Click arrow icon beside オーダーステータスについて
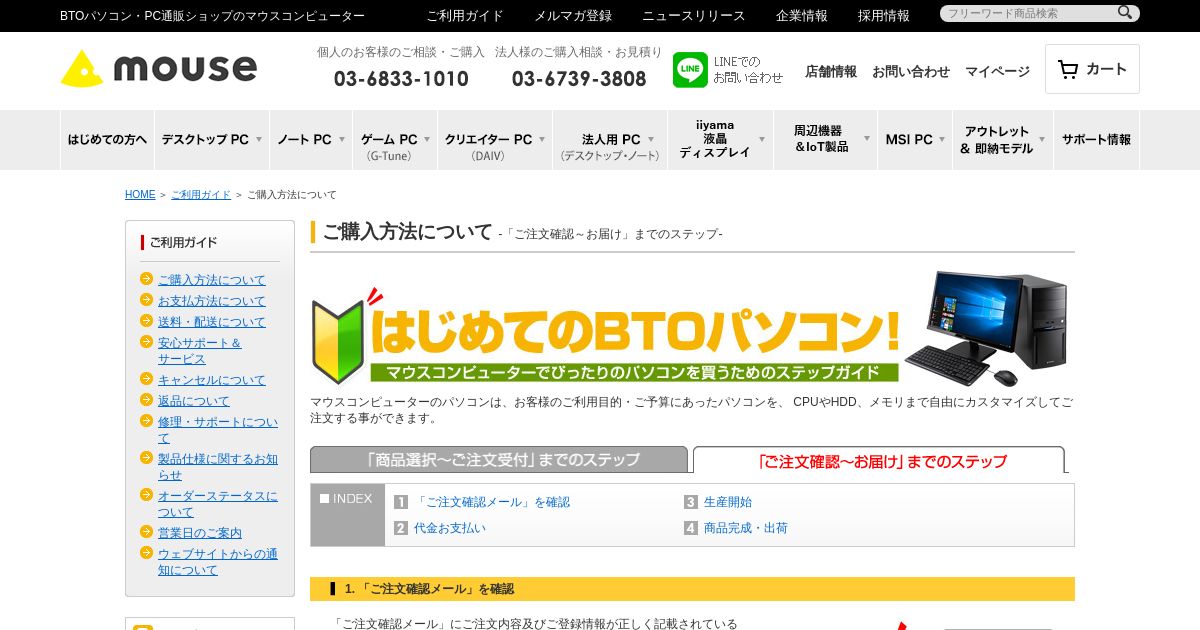This screenshot has height=630, width=1200. [x=147, y=495]
